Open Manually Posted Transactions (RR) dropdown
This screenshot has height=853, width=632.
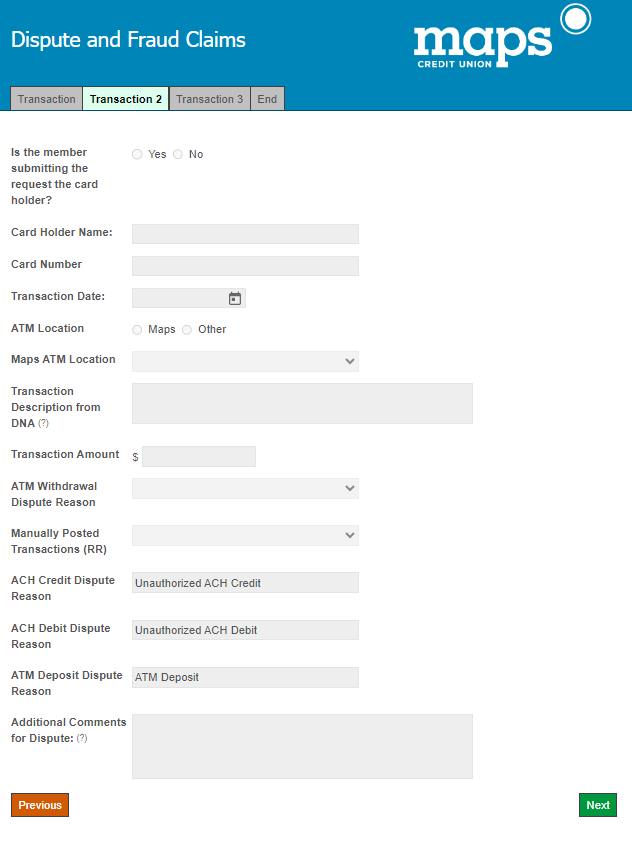(245, 535)
